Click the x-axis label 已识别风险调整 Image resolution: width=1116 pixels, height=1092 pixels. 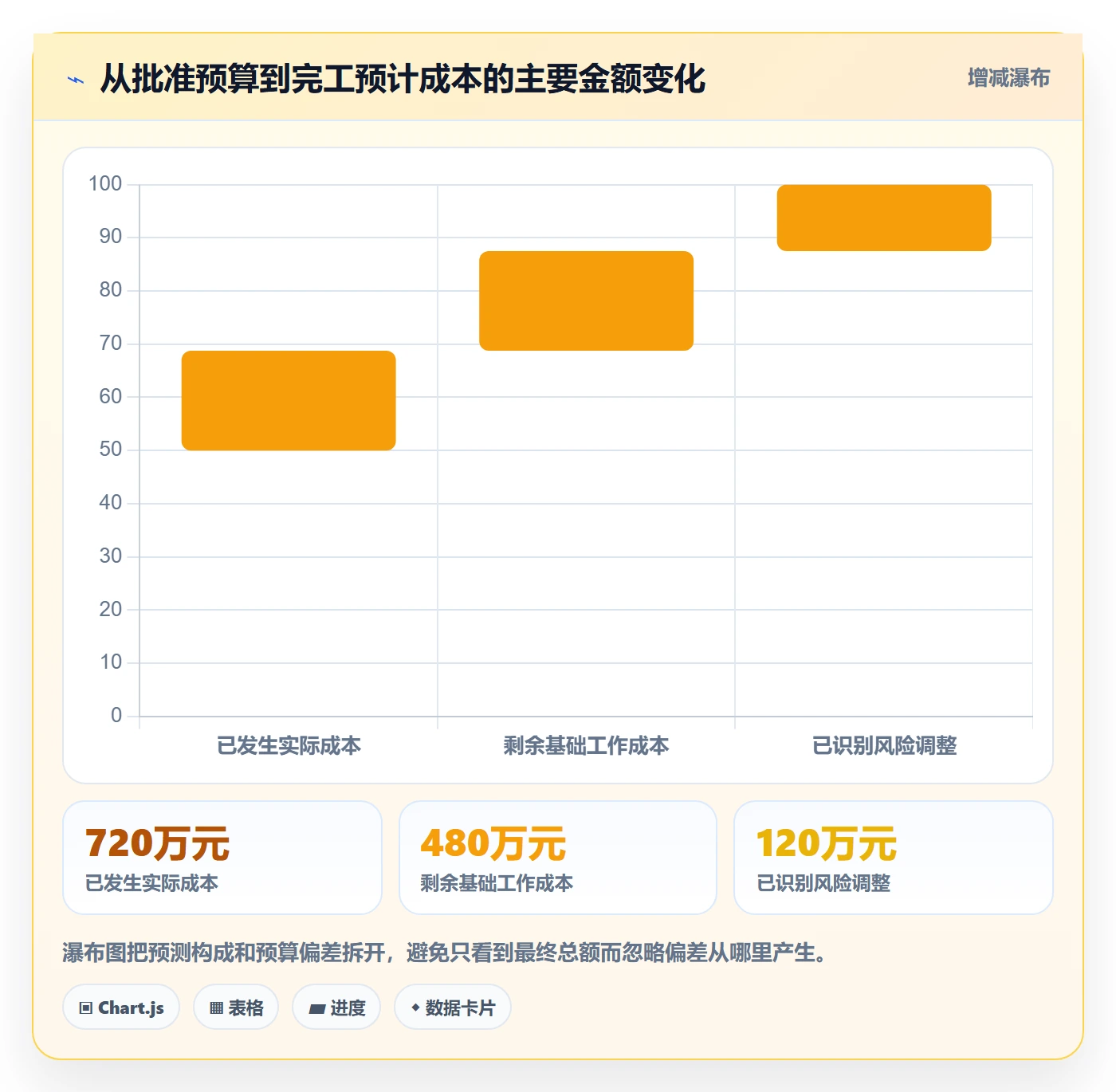[884, 745]
